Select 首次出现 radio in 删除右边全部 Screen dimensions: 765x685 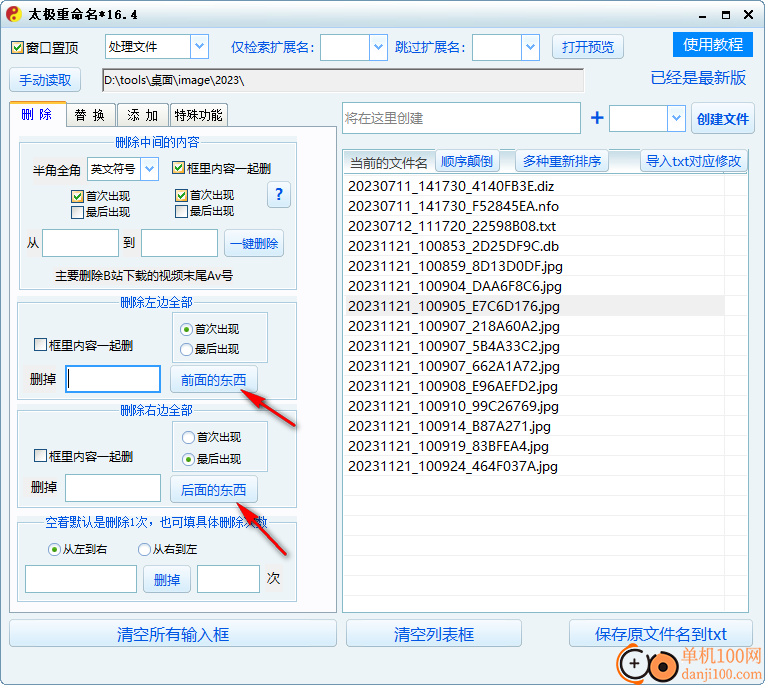click(188, 437)
